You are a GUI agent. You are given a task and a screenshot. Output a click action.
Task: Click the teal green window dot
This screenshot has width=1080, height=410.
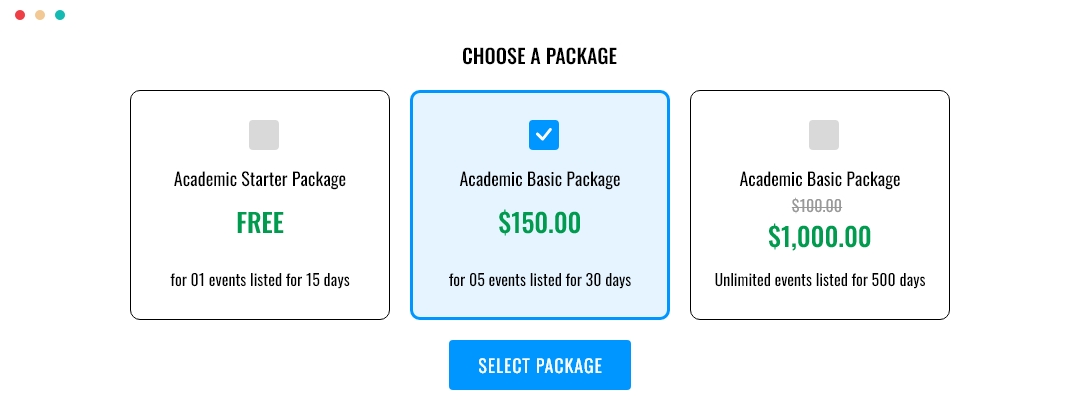click(x=60, y=15)
